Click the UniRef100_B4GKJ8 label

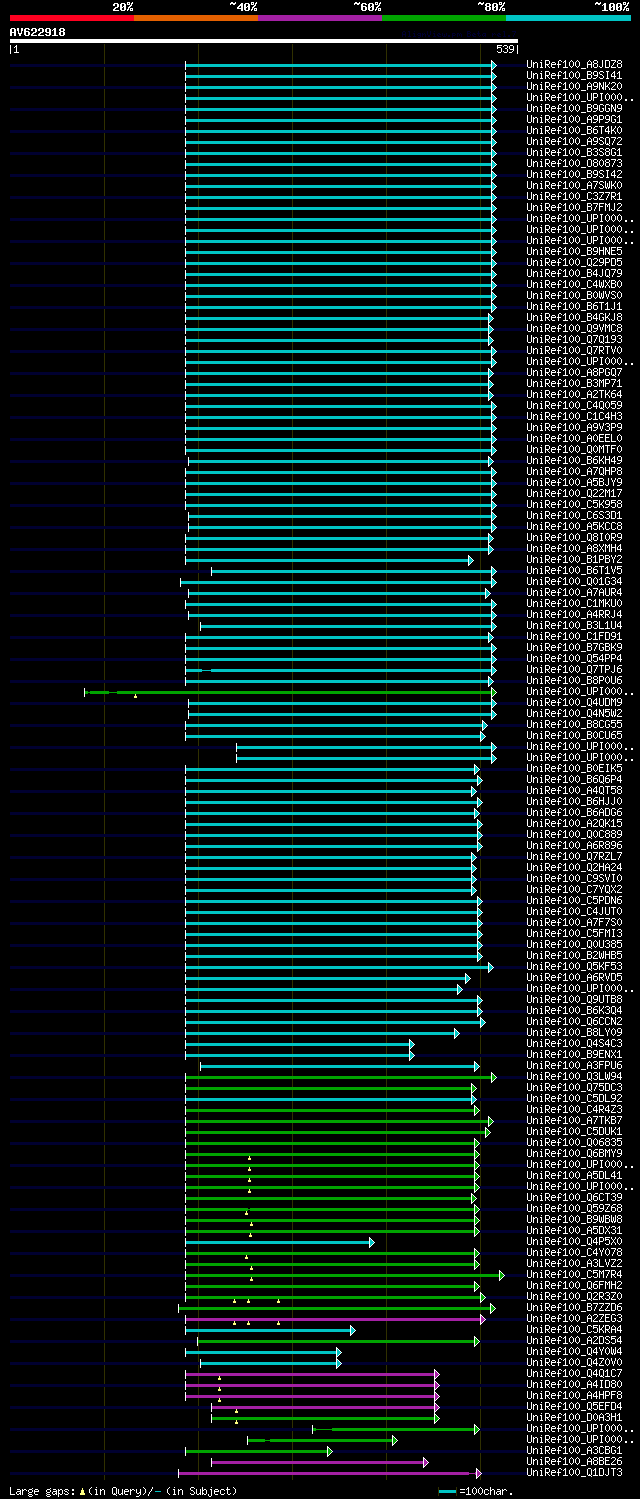pyautogui.click(x=576, y=317)
